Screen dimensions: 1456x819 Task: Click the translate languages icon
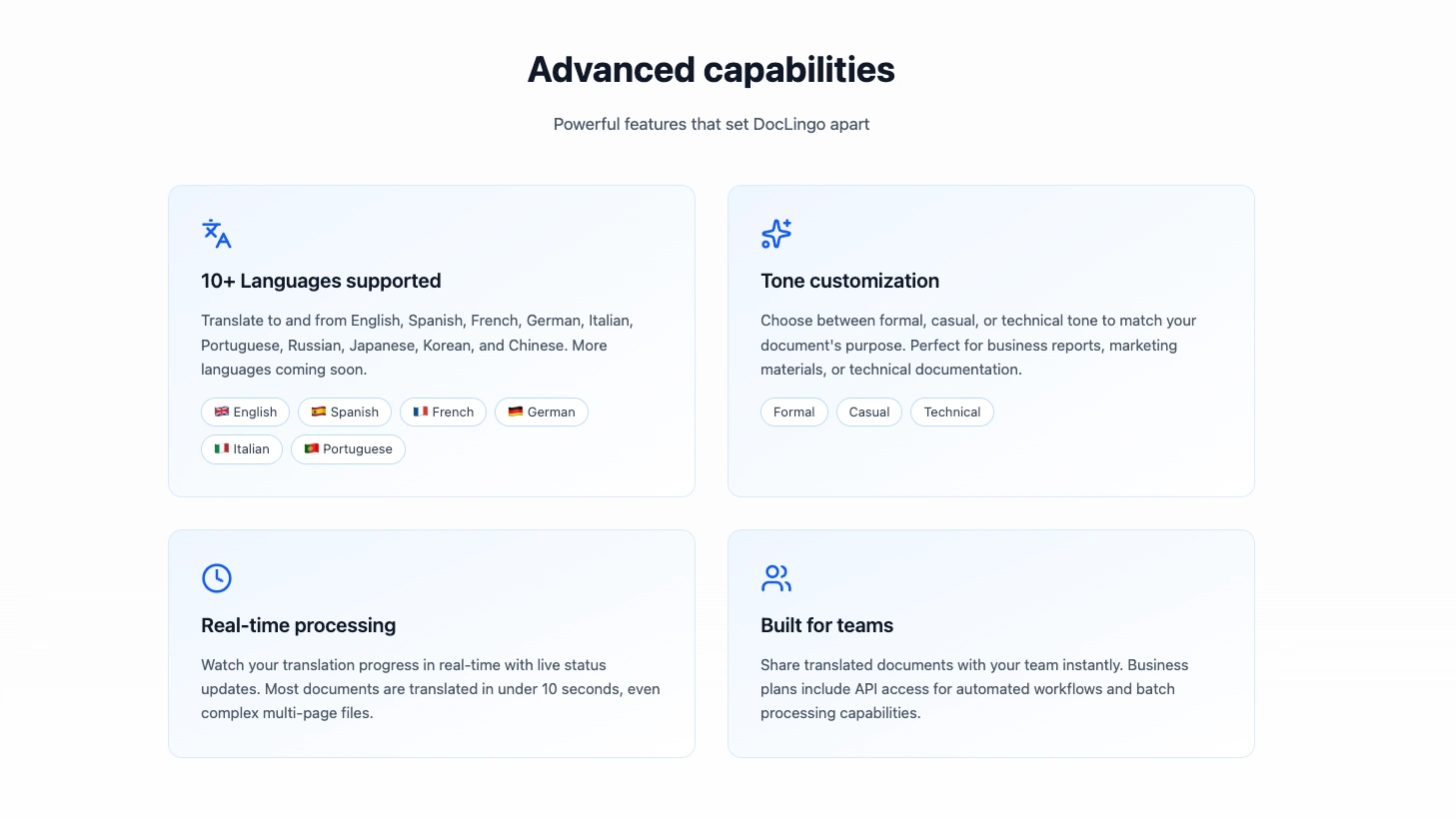coord(216,234)
